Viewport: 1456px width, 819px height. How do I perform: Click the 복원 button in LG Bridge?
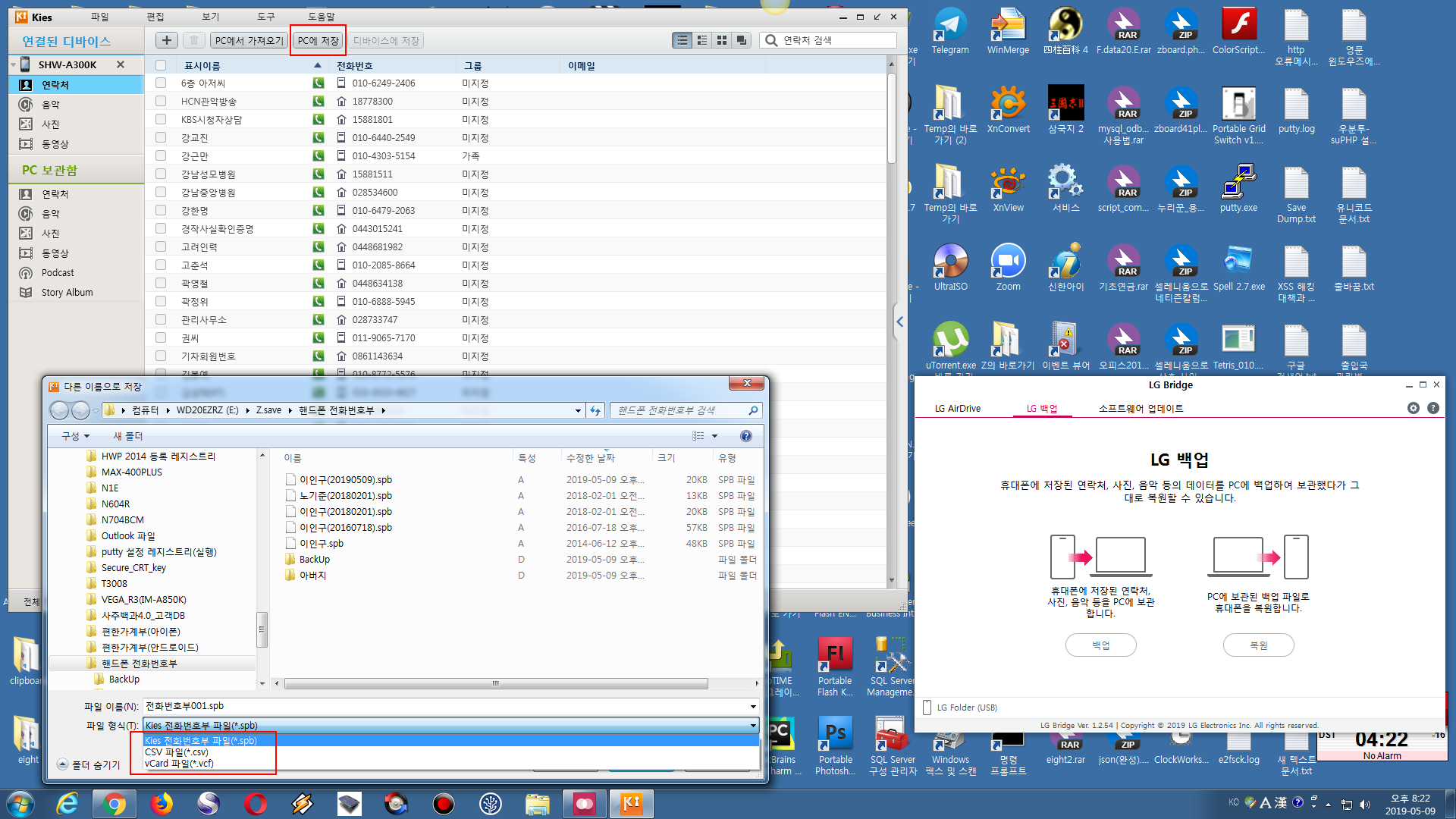tap(1258, 645)
